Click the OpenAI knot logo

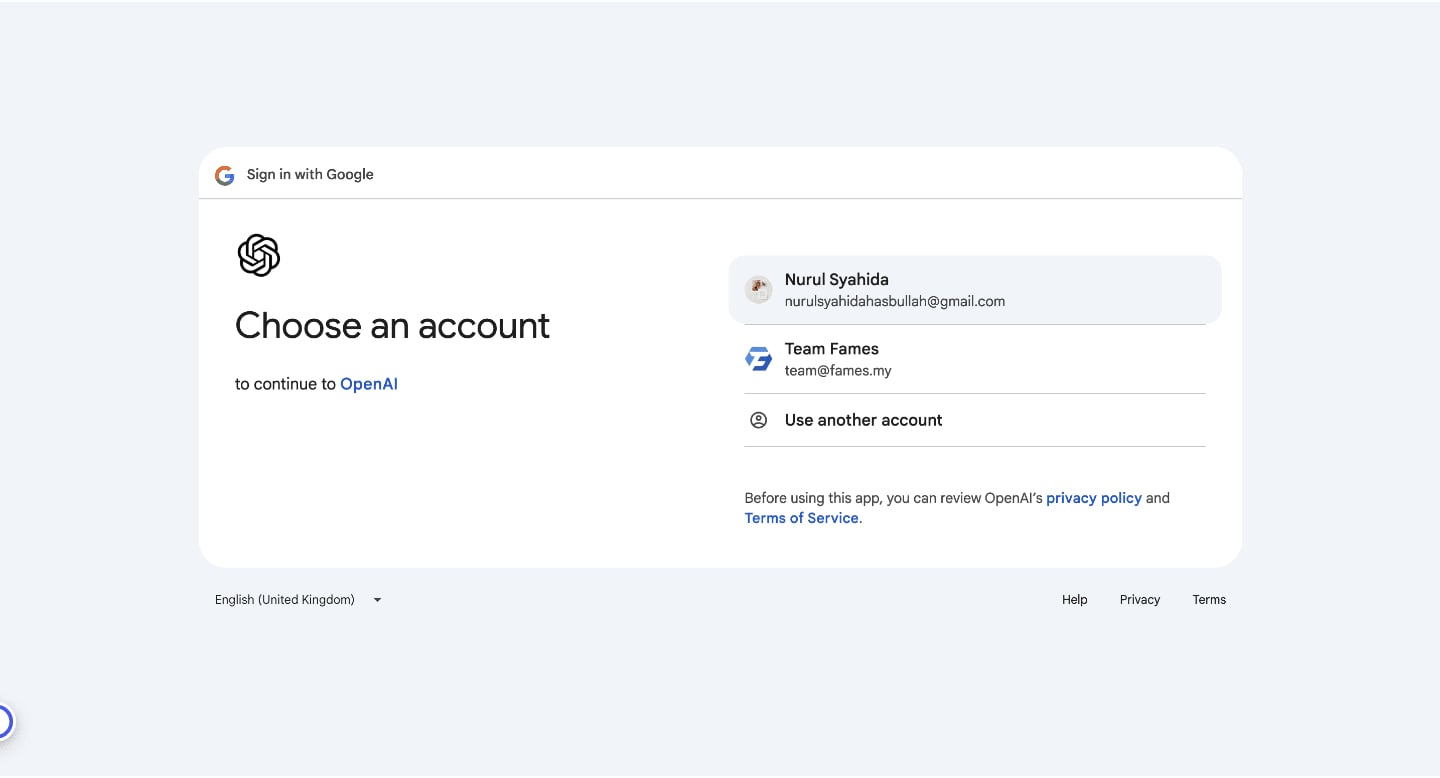[x=258, y=255]
